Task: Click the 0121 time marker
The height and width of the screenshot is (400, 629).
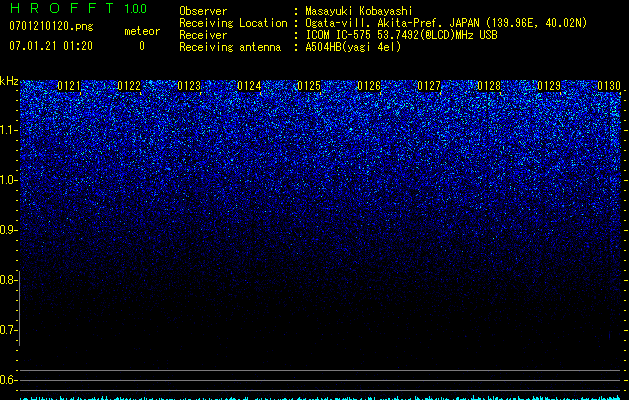Action: tap(69, 86)
